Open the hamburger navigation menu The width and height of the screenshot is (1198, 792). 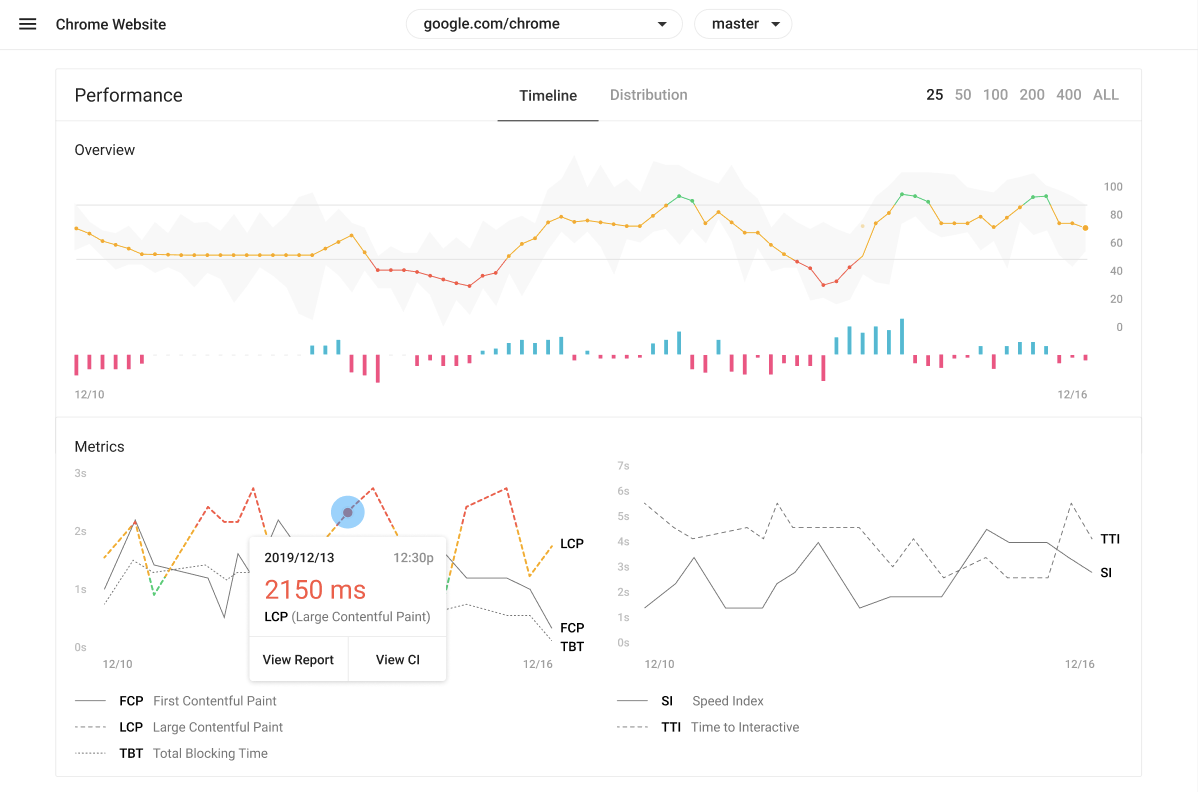(28, 24)
